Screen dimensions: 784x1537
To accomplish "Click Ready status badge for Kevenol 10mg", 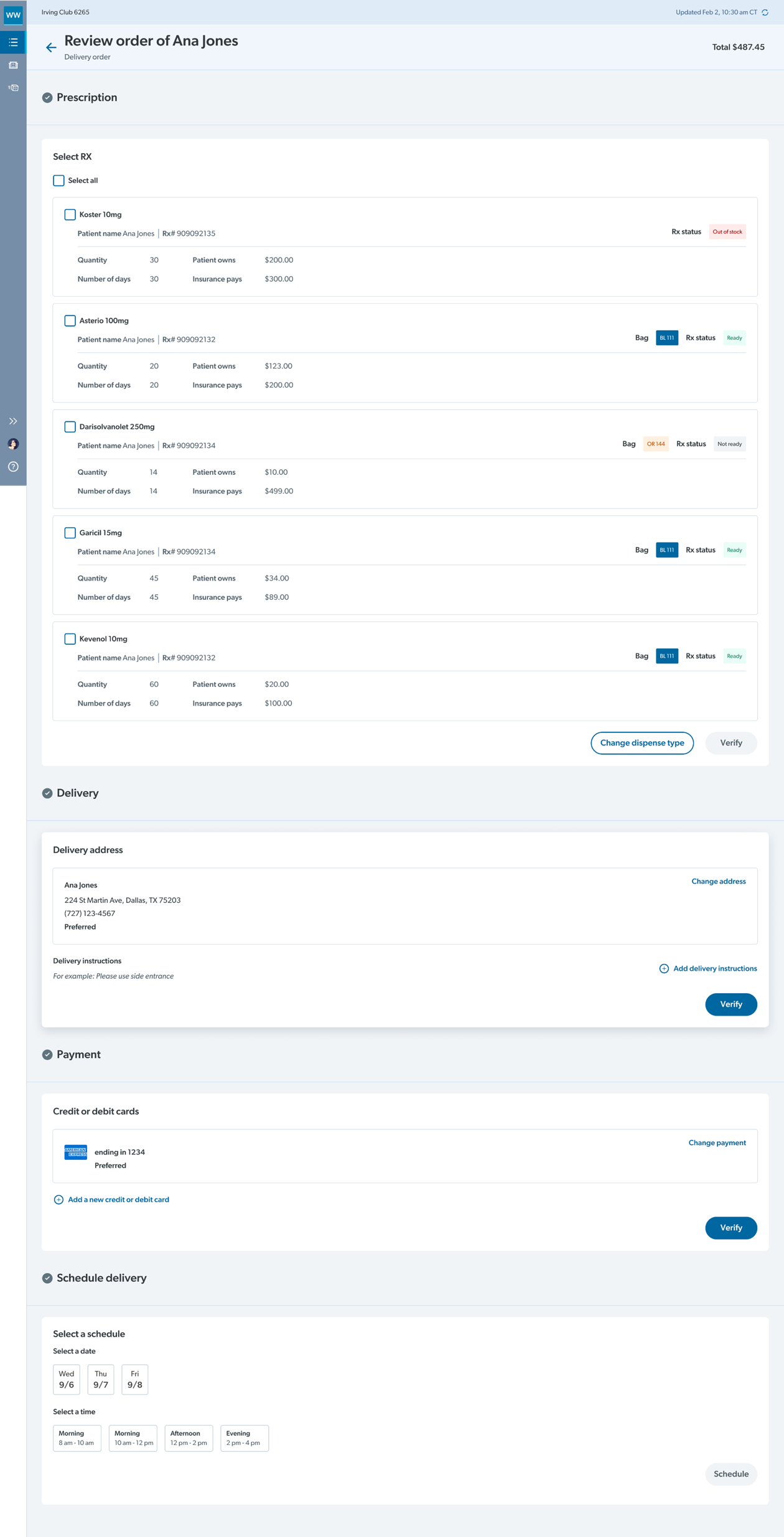I will pos(734,656).
